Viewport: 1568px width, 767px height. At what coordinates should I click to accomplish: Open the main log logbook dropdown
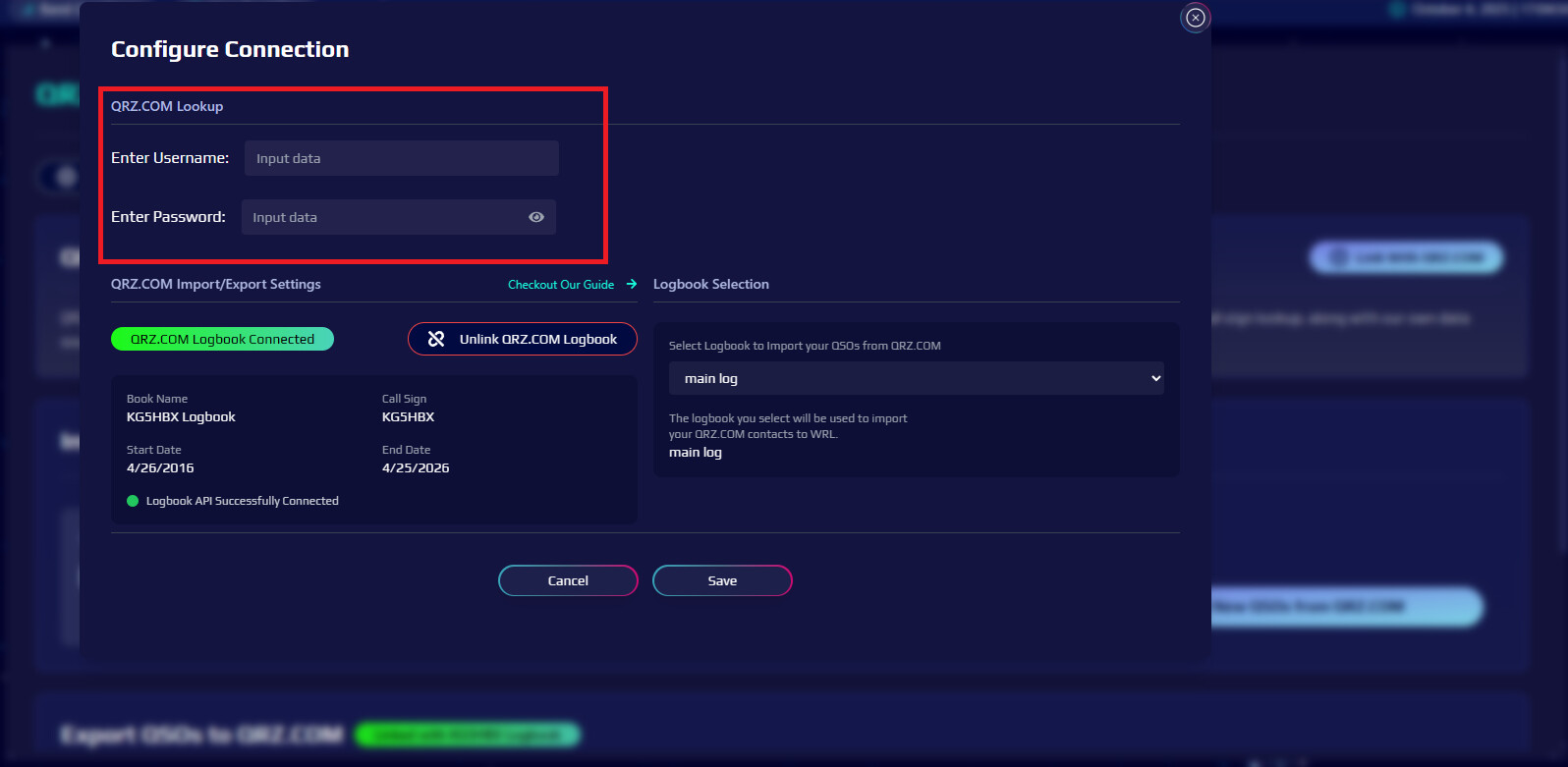coord(917,378)
